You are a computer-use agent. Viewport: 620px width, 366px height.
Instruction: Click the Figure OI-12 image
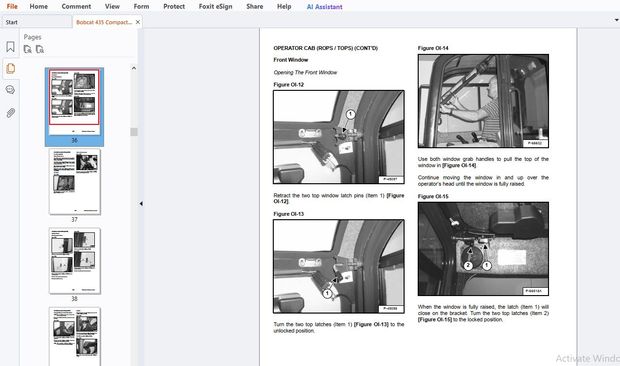point(339,137)
